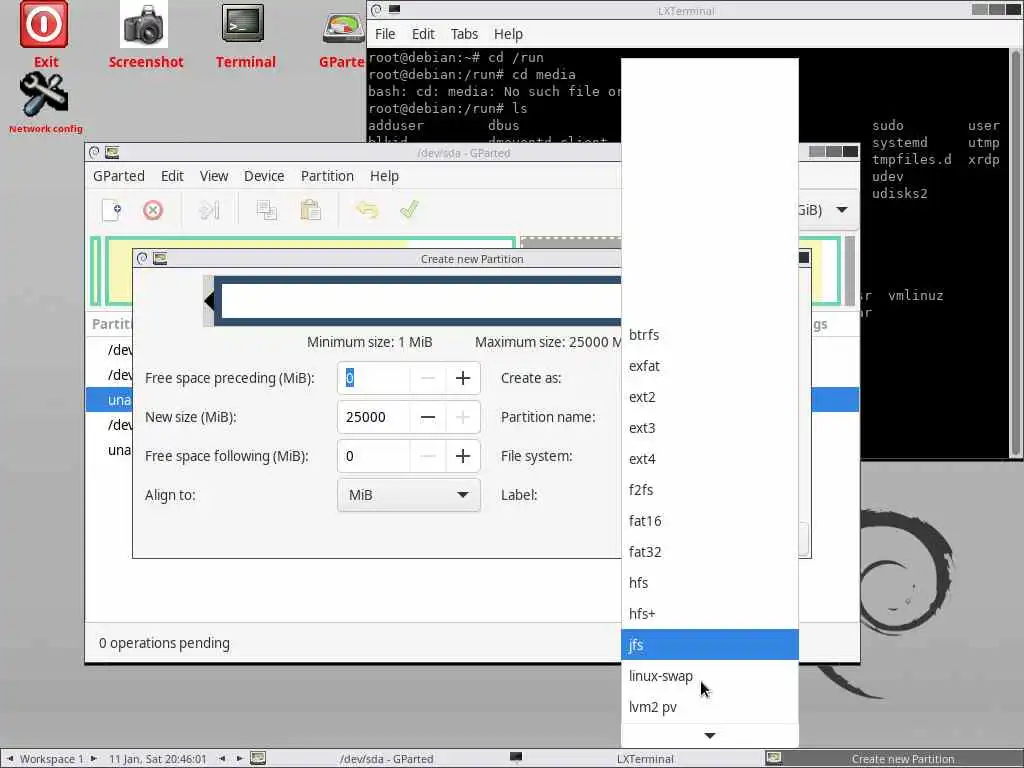Increase Free space following with plus button
This screenshot has width=1024, height=768.
click(462, 456)
